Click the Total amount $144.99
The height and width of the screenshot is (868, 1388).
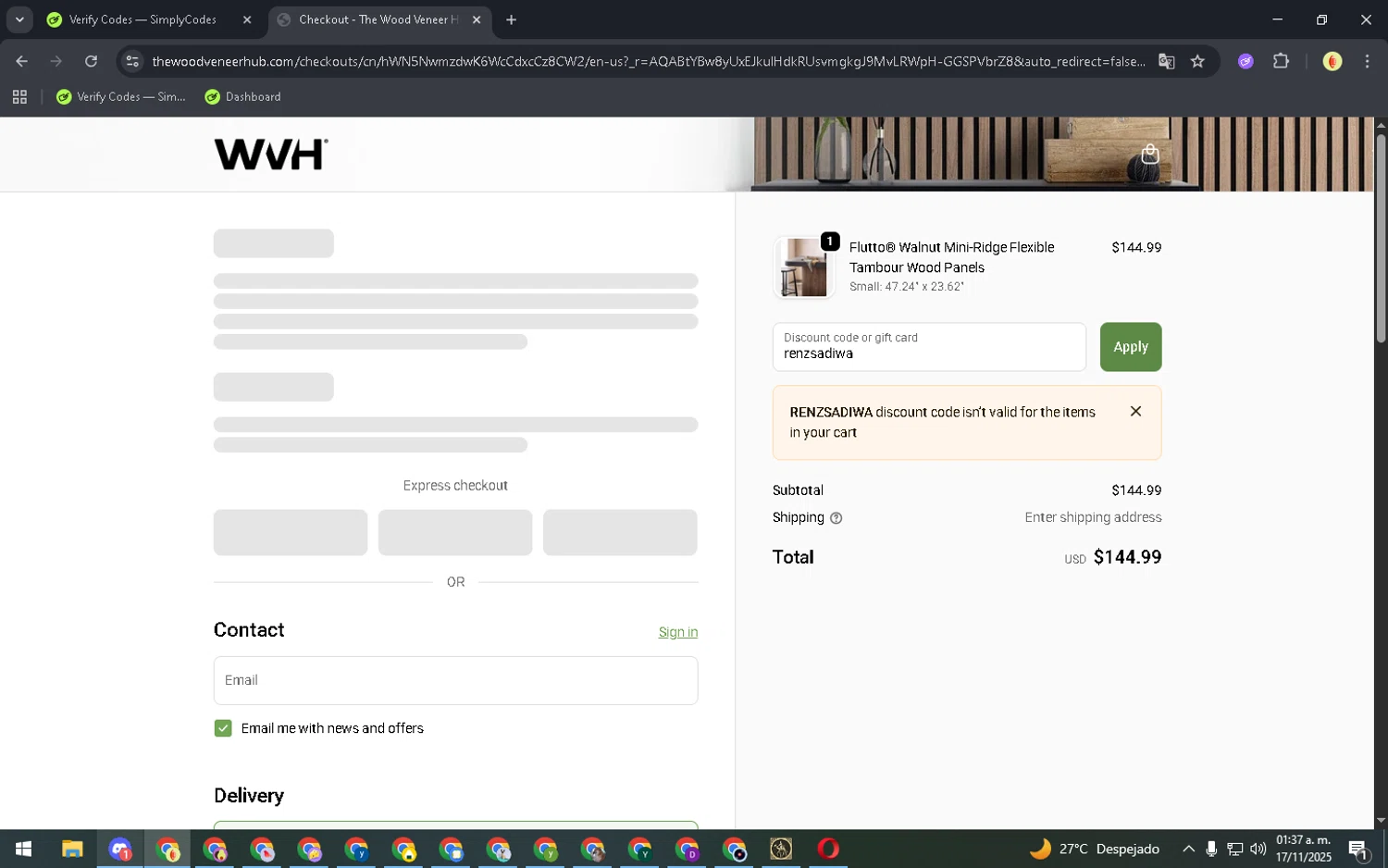[x=1127, y=557]
